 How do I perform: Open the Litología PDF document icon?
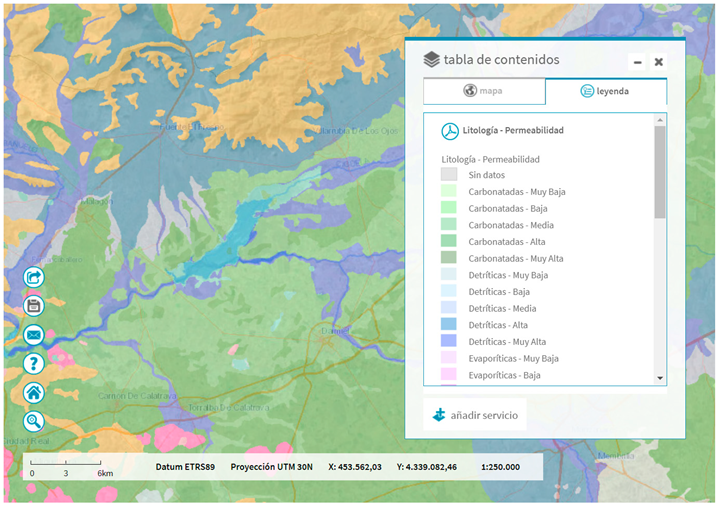coord(450,131)
